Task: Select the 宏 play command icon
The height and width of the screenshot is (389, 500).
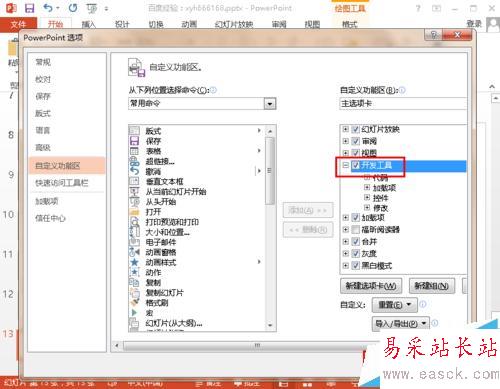Action: point(134,313)
